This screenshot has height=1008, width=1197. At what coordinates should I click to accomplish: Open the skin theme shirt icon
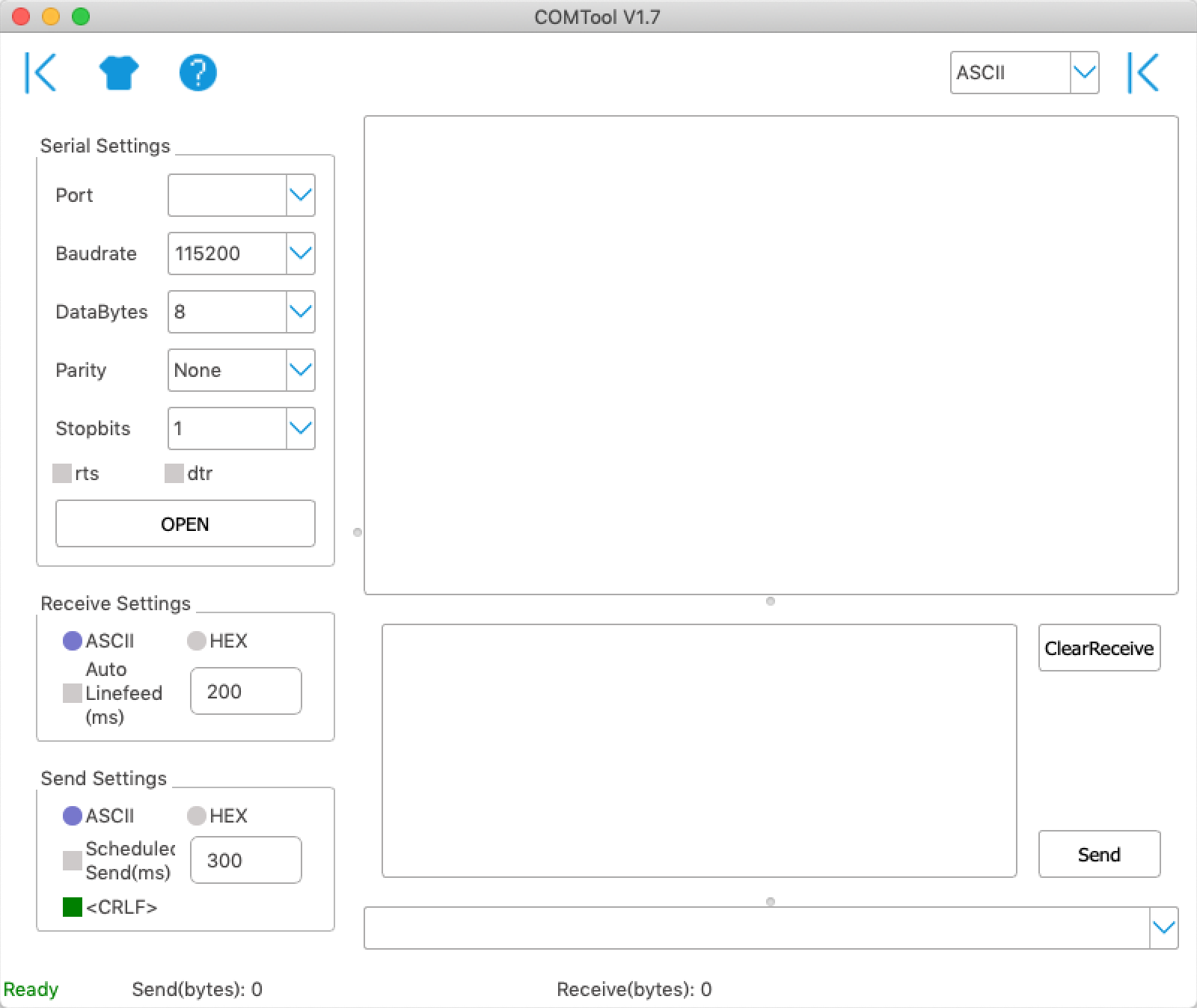click(119, 73)
